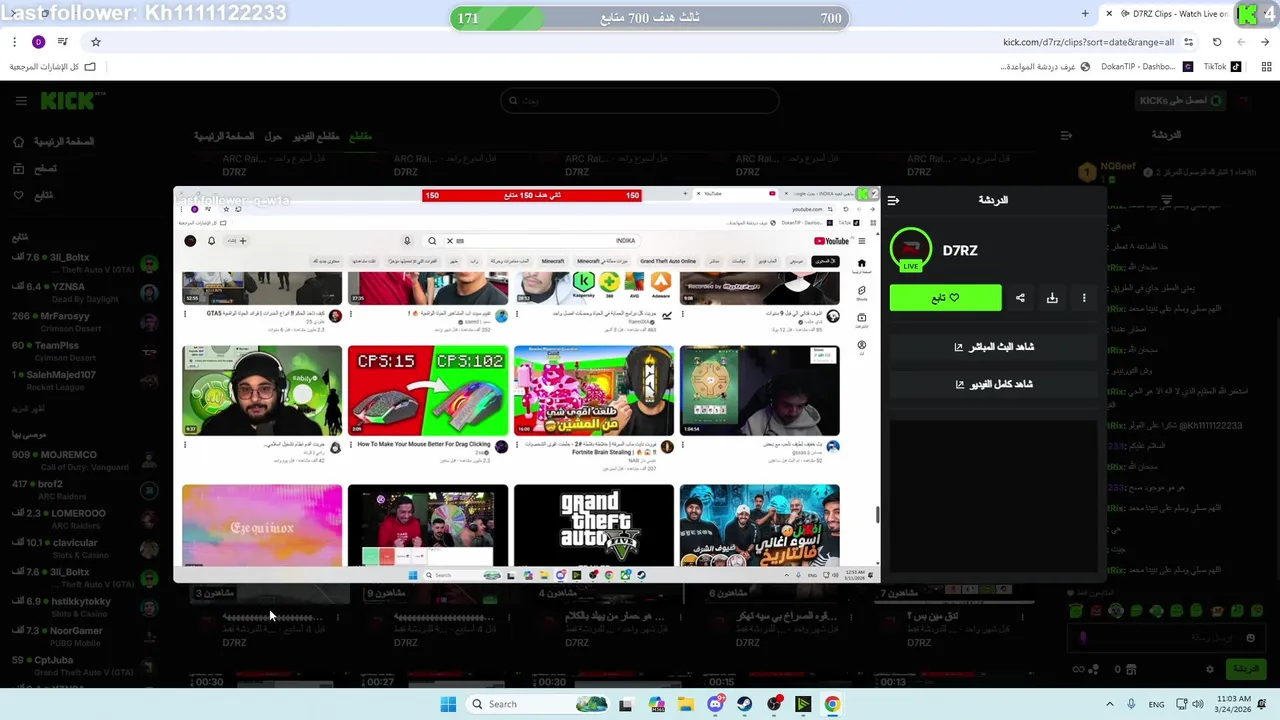Screen dimensions: 1280x720
Task: Open the SalehMajed107 Rocket League sidebar channel
Action: click(x=85, y=380)
